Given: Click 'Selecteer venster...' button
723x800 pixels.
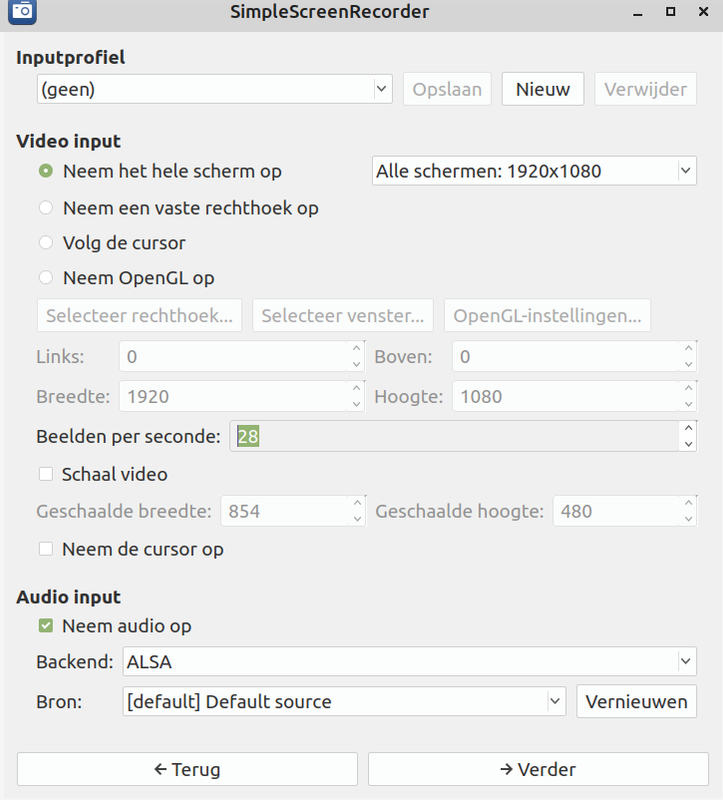Looking at the screenshot, I should point(343,315).
